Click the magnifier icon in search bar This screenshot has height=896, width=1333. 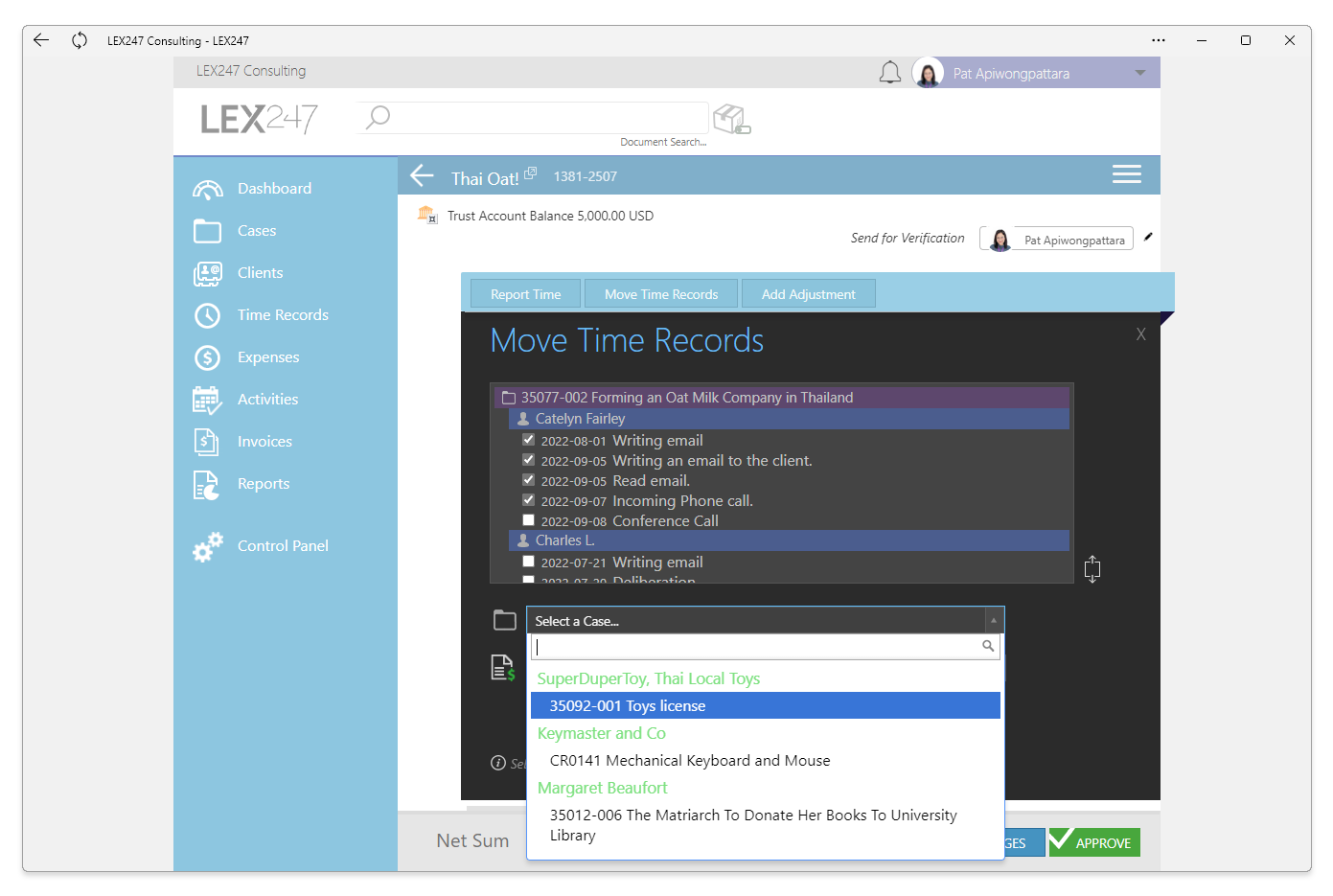coord(379,117)
